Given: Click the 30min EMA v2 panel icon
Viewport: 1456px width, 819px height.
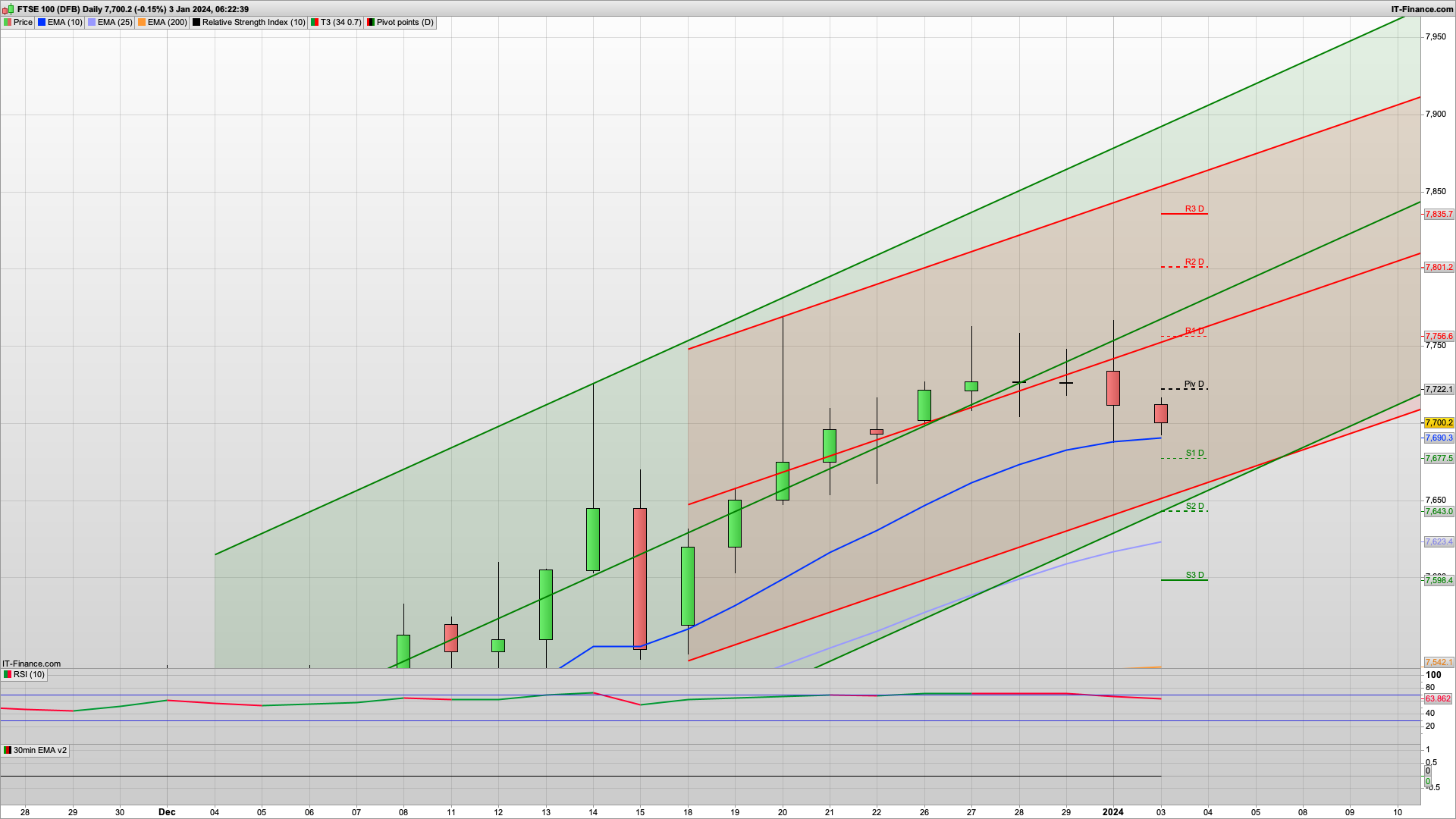Looking at the screenshot, I should (x=8, y=751).
